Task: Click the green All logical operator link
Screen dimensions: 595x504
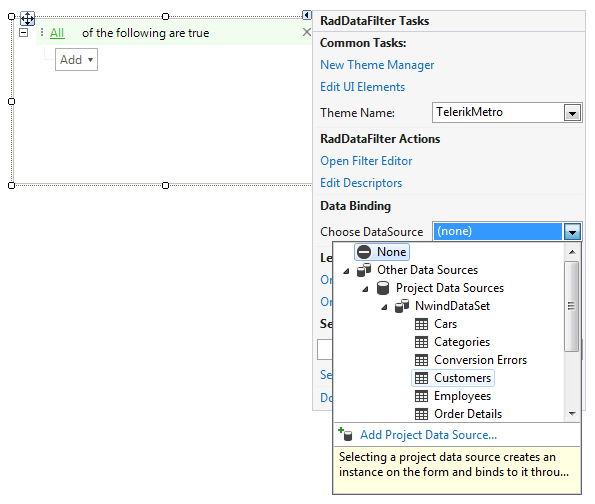Action: [57, 33]
